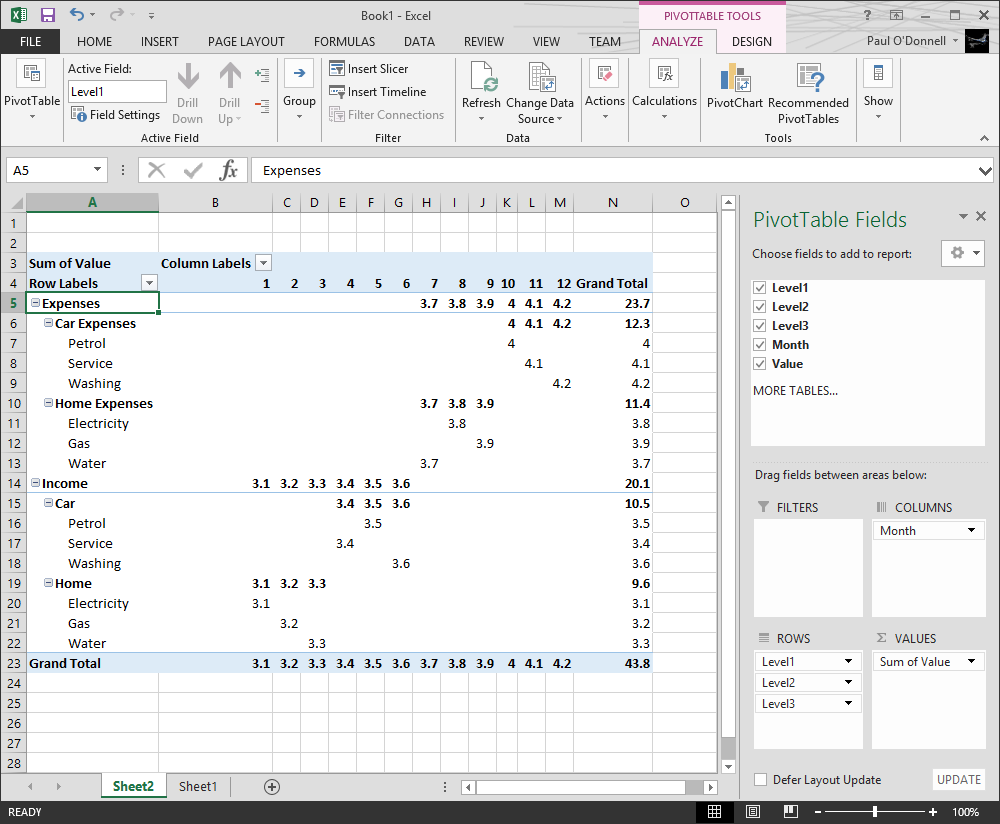
Task: Adjust the zoom slider handle
Action: (x=875, y=812)
